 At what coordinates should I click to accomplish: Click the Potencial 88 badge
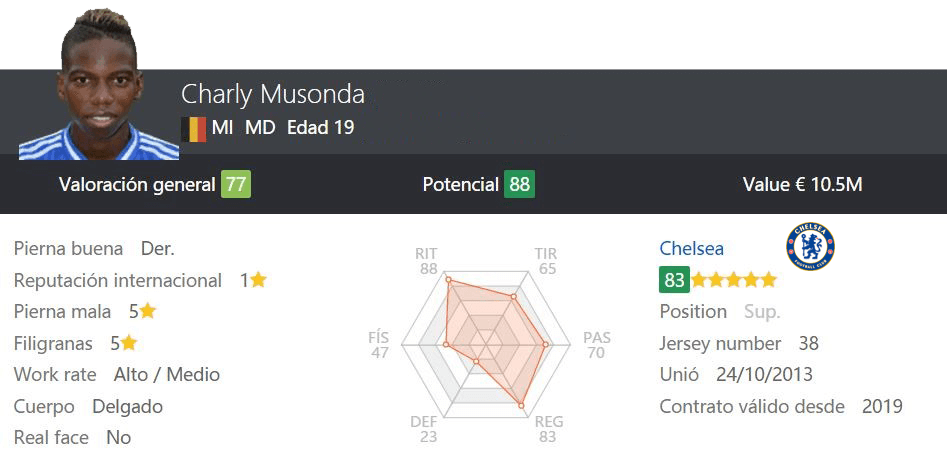[x=519, y=185]
